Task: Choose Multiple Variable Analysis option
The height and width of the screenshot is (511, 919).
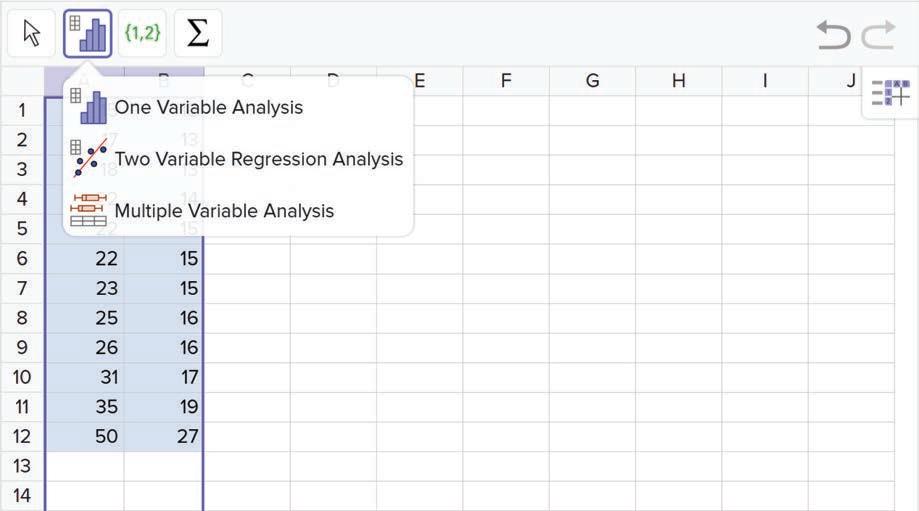Action: click(224, 211)
